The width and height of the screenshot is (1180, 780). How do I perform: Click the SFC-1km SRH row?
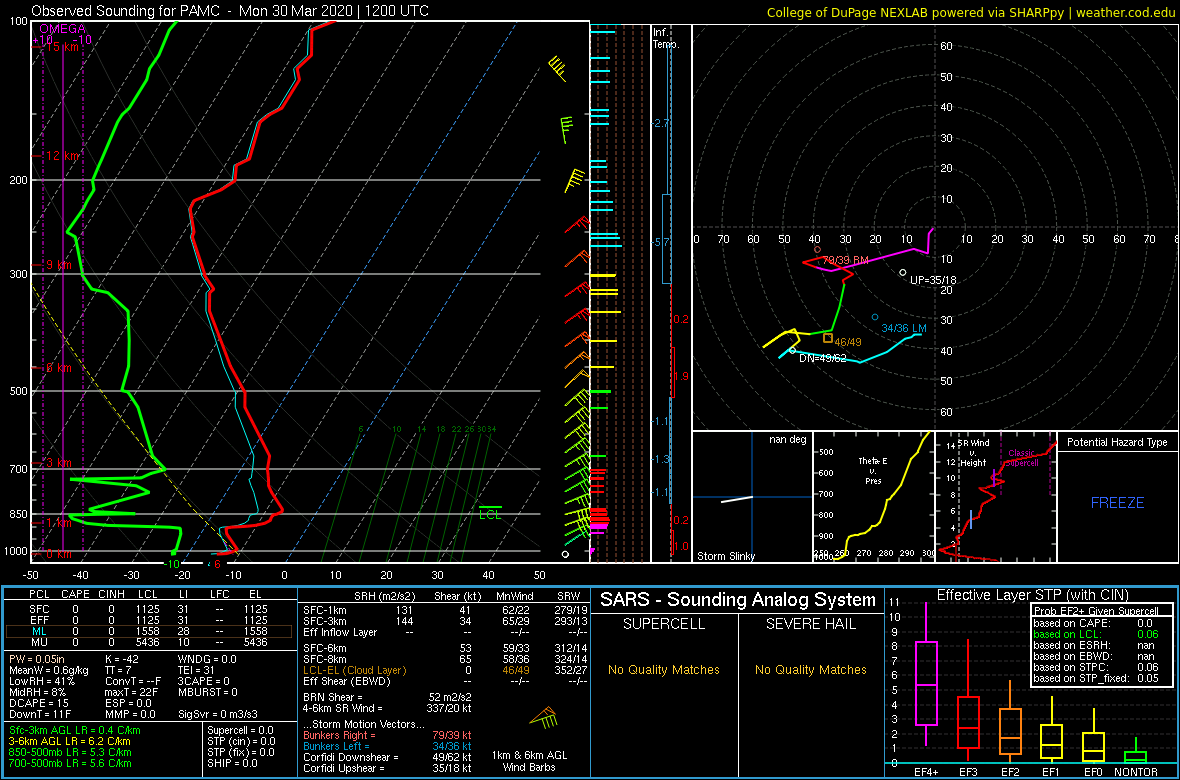pyautogui.click(x=446, y=611)
